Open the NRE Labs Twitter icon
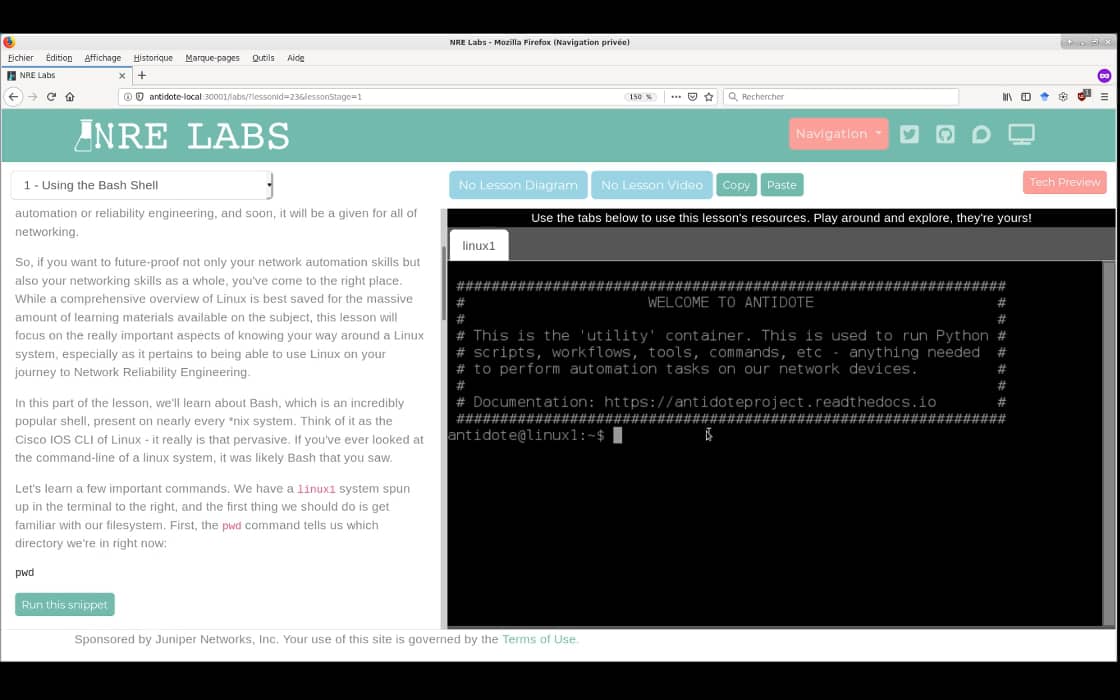 pyautogui.click(x=909, y=134)
